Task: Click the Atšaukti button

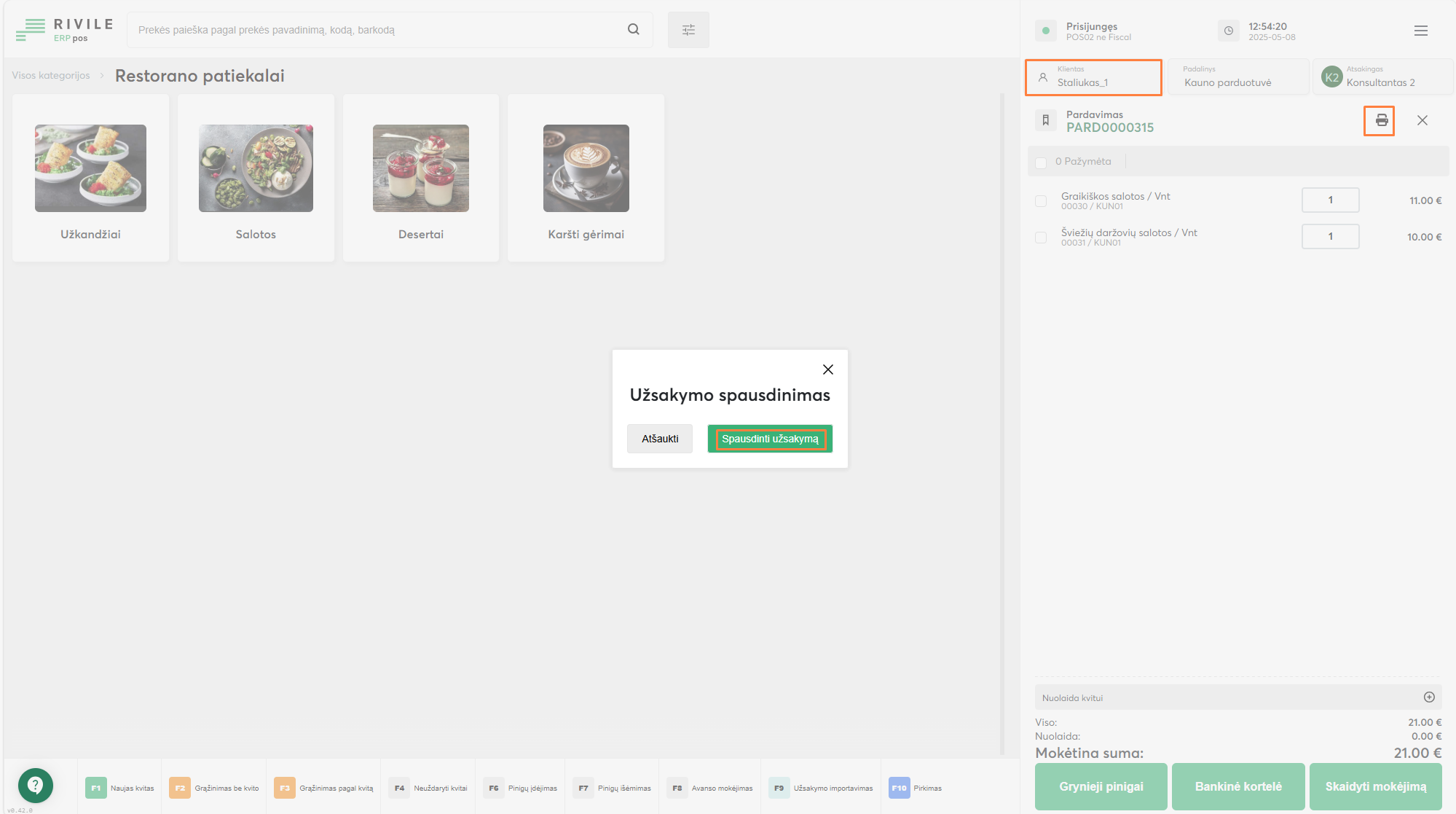Action: [x=660, y=439]
